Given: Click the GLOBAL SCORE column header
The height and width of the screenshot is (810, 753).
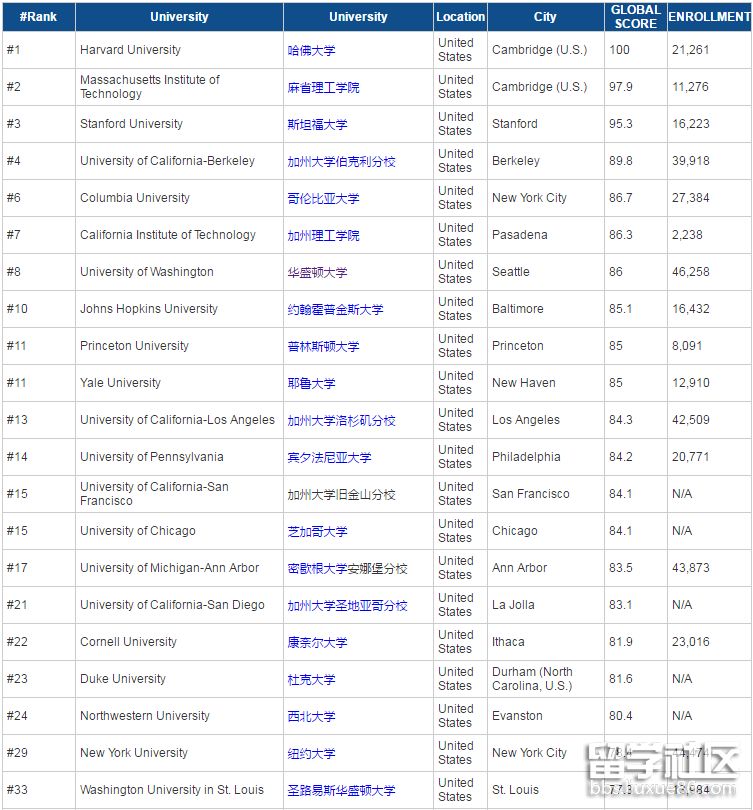Looking at the screenshot, I should [x=635, y=17].
